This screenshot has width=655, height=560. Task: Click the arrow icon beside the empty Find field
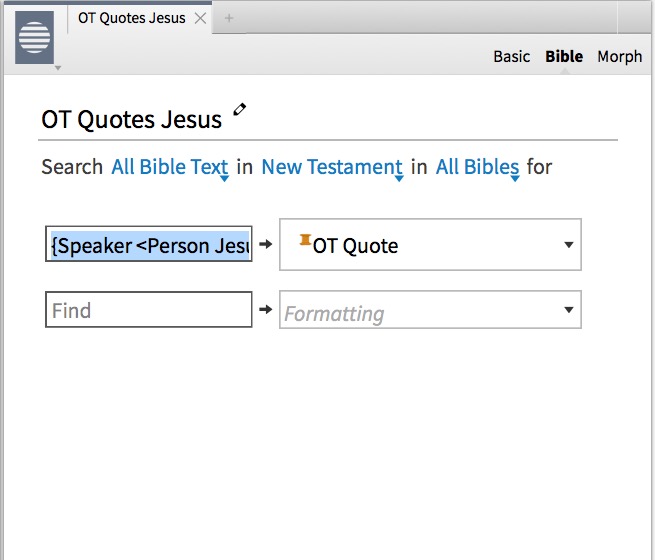click(x=265, y=310)
